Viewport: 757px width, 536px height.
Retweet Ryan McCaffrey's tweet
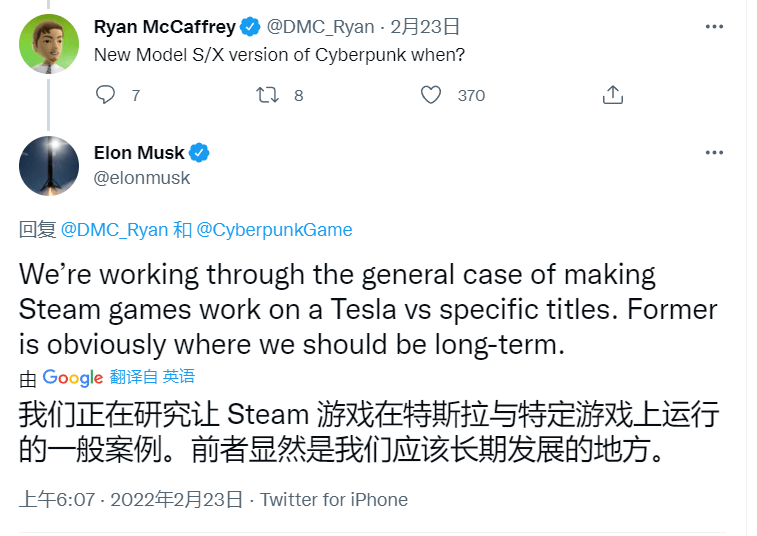click(x=267, y=95)
